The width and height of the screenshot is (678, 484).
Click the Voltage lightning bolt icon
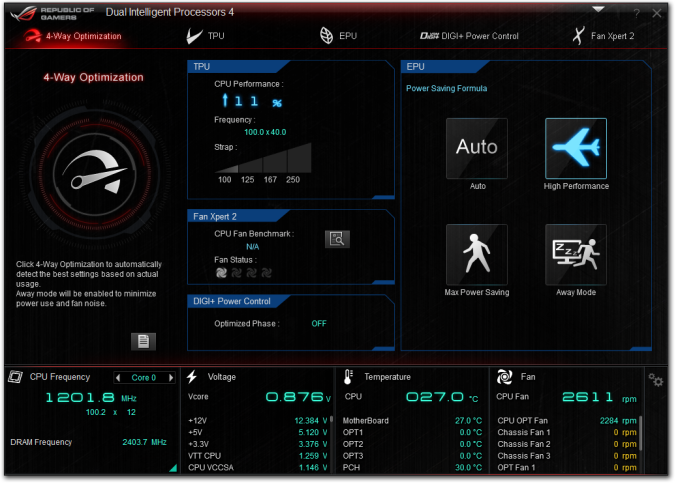pyautogui.click(x=192, y=377)
